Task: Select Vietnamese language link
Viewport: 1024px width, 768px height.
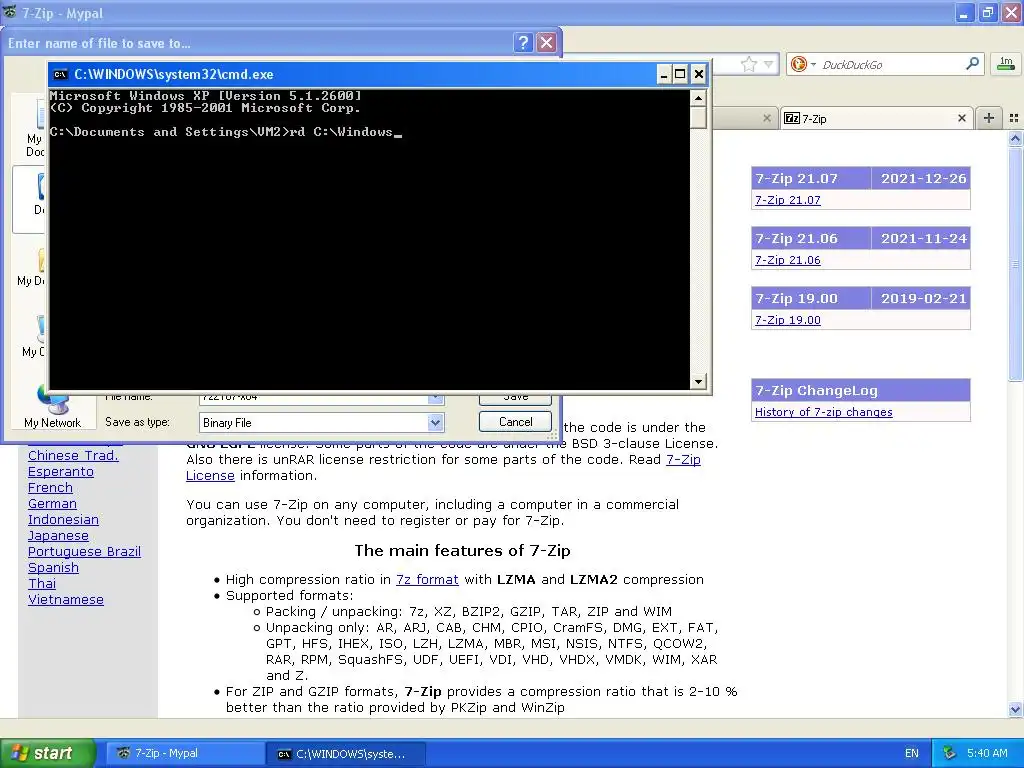Action: coord(66,600)
